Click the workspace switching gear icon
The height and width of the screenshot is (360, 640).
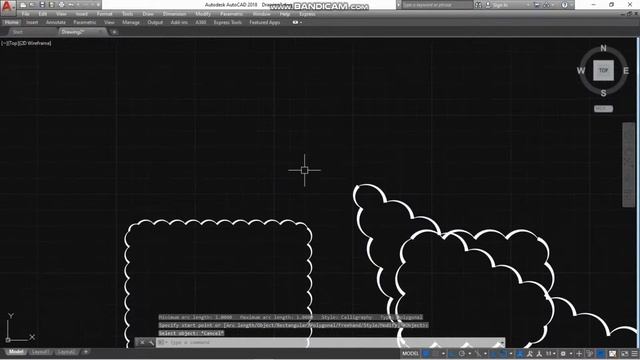pos(563,353)
